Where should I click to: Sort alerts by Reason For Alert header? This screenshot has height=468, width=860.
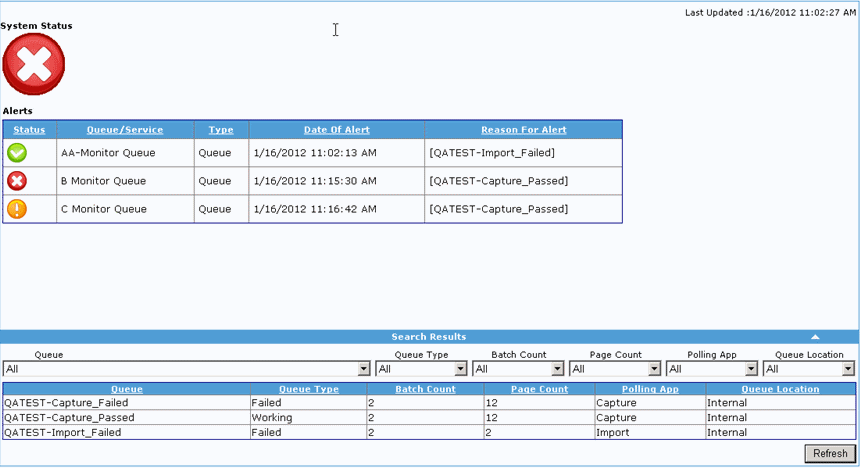(524, 130)
